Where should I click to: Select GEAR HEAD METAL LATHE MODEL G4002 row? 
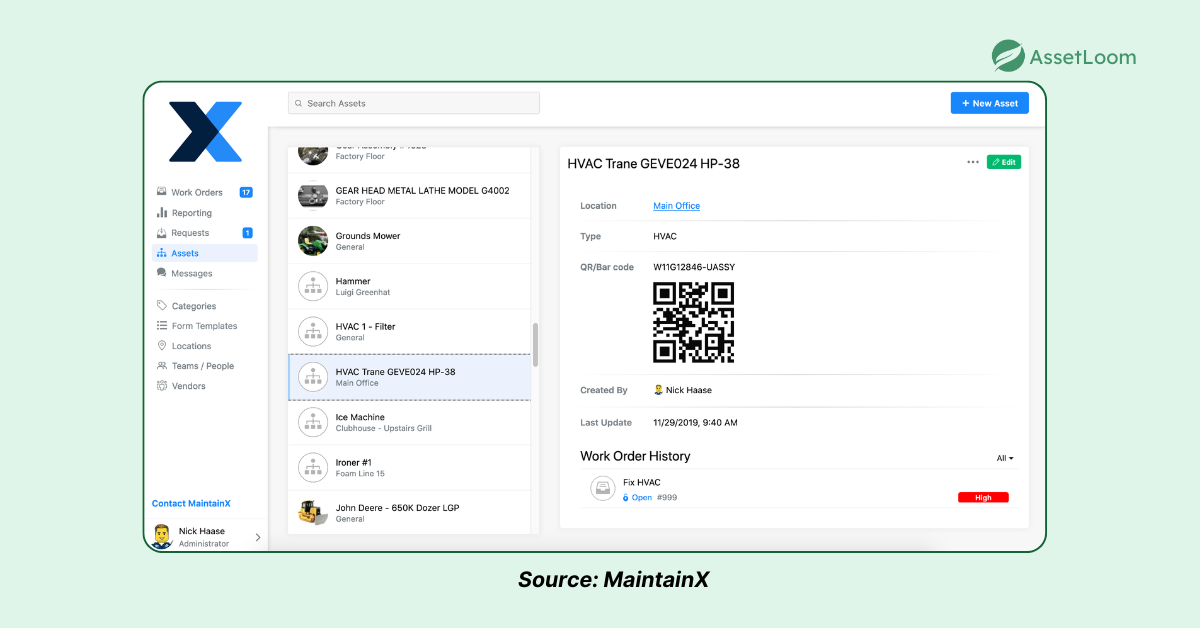click(409, 196)
